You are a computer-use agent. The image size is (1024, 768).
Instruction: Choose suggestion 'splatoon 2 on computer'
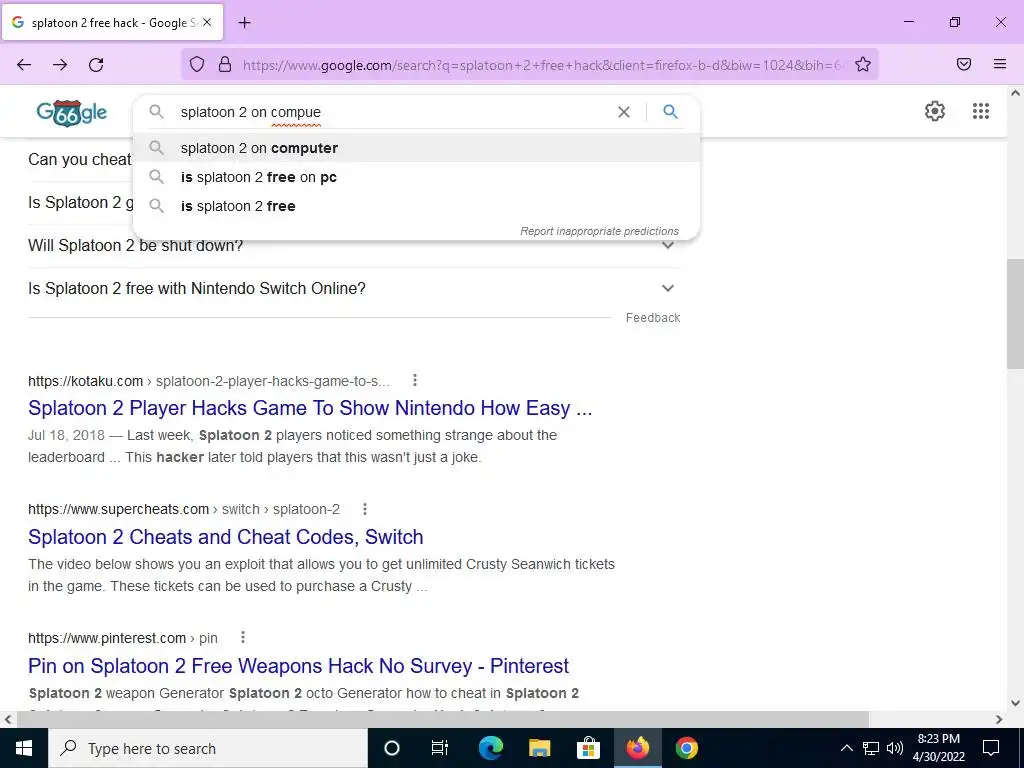(416, 148)
